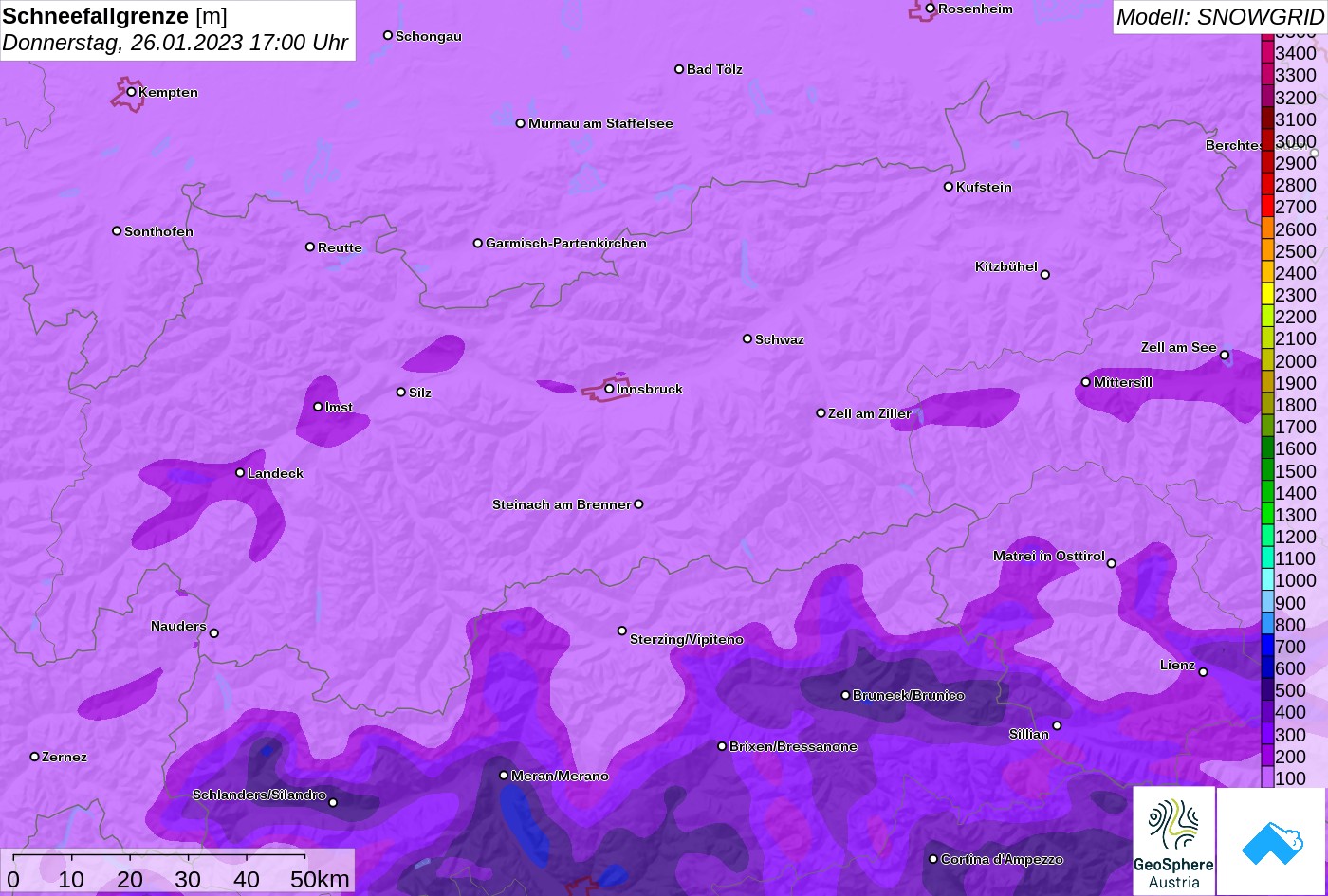Click the Murnau am Staffelsee label
1328x896 pixels.
600,123
